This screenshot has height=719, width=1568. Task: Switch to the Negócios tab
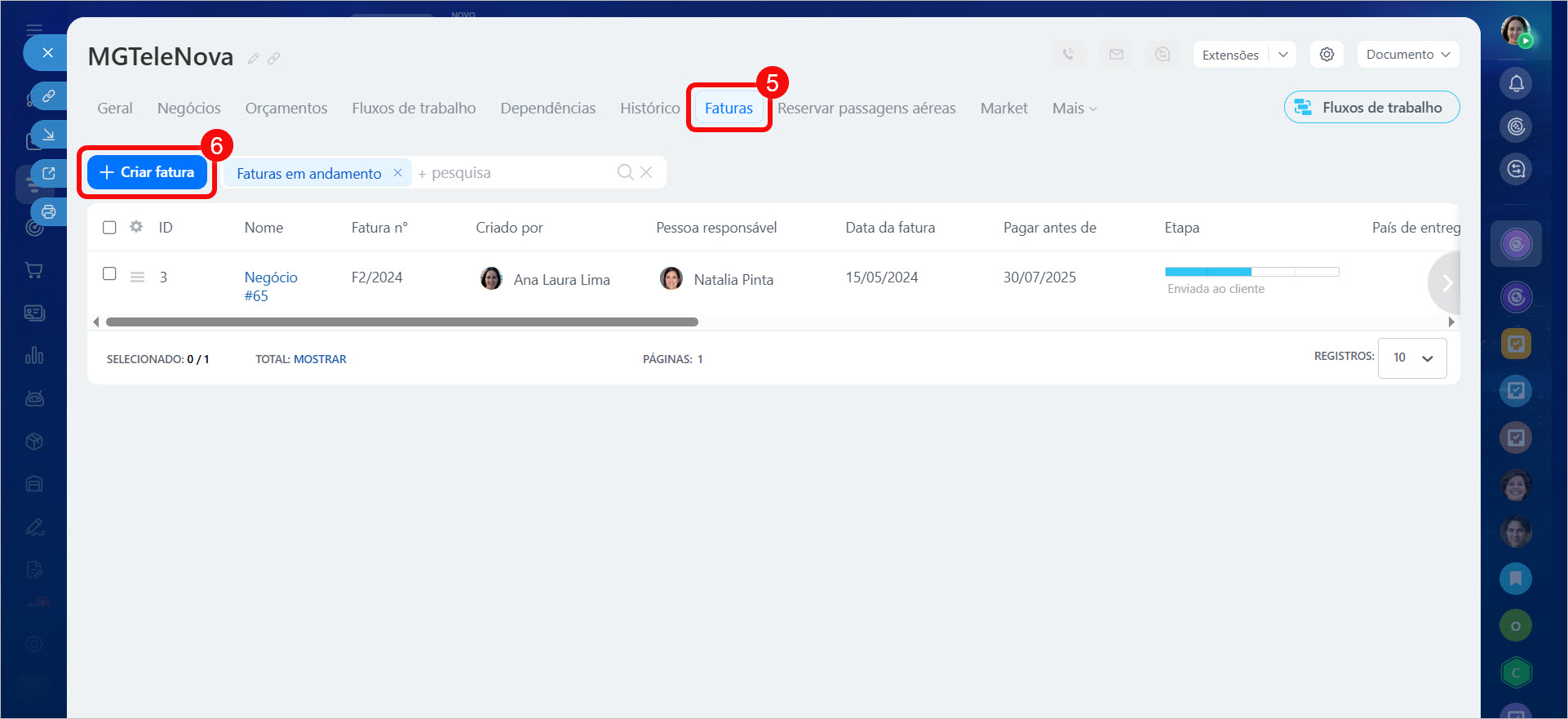coord(188,109)
